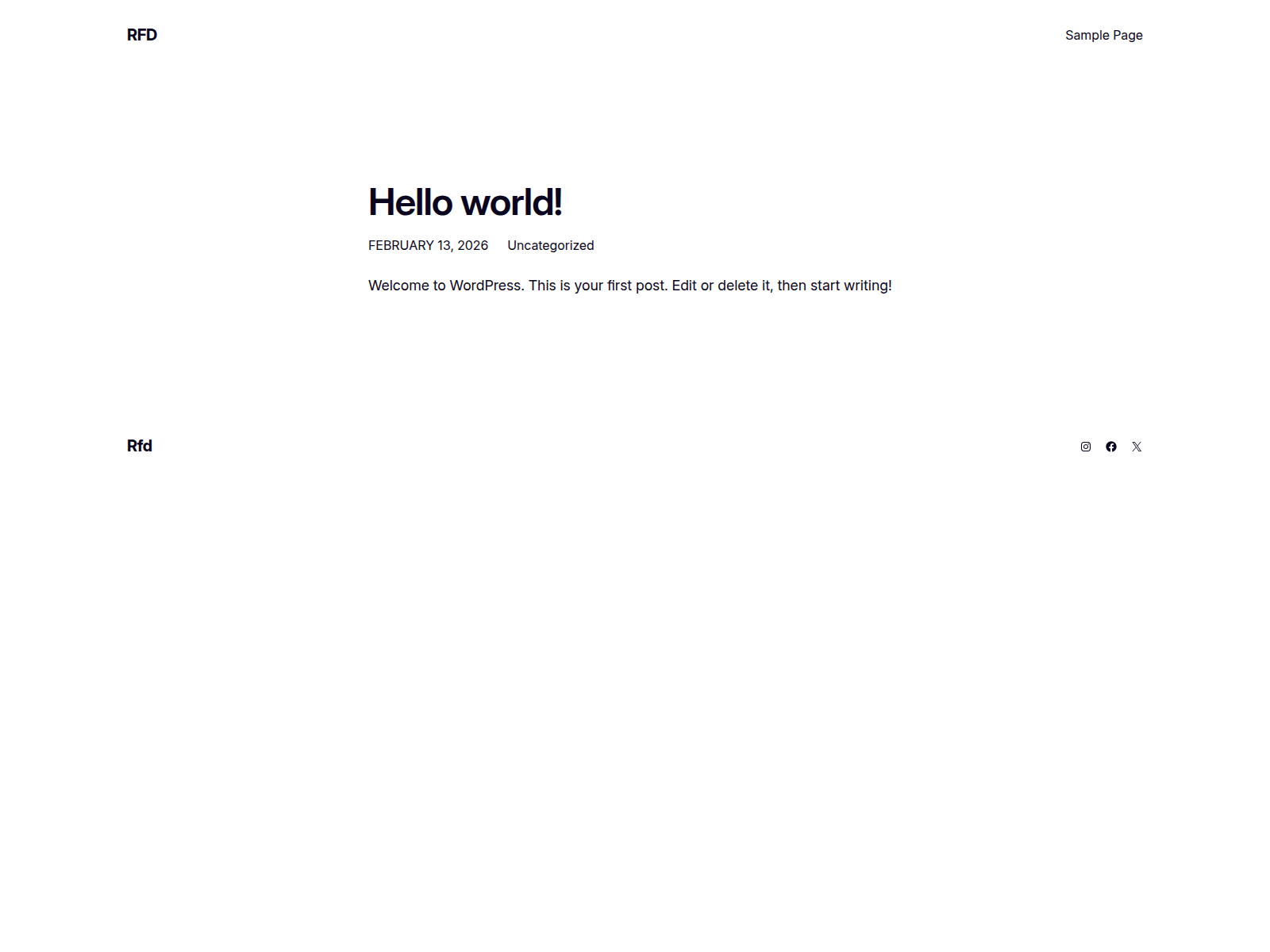Open the Instagram social icon in footer
This screenshot has width=1270, height=952.
[1085, 447]
